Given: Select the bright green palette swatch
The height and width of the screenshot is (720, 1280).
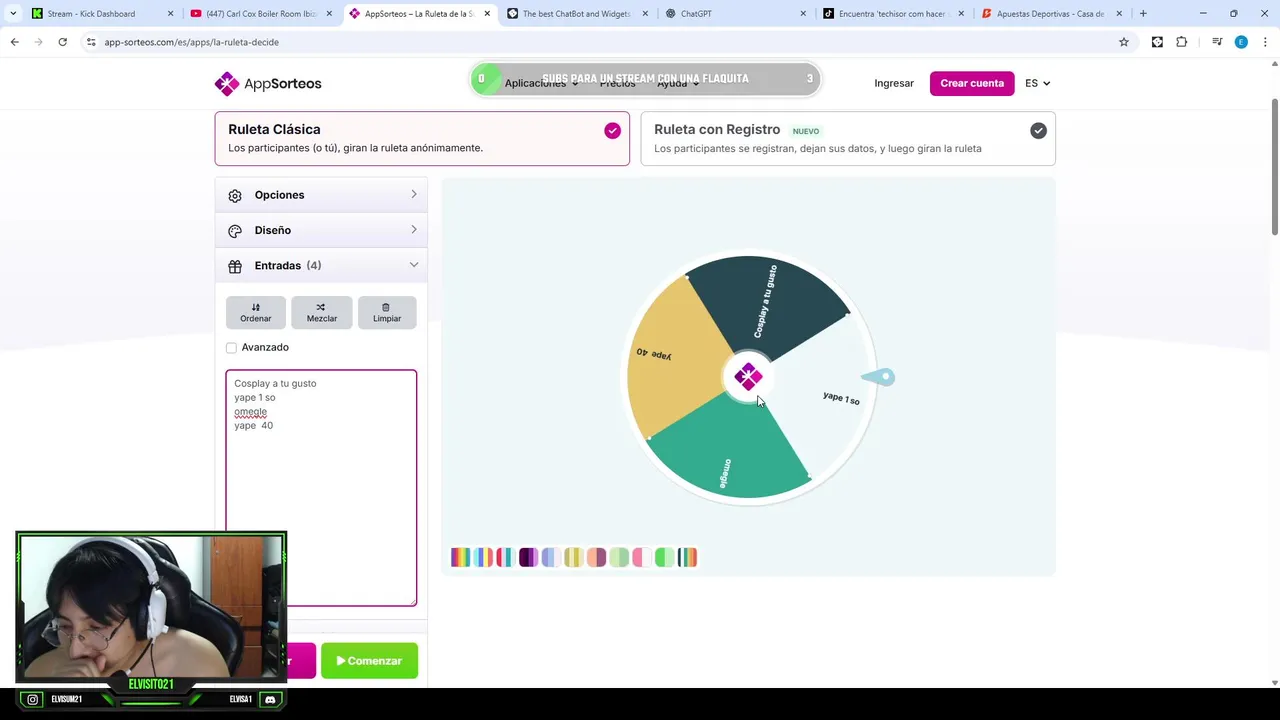Looking at the screenshot, I should pyautogui.click(x=664, y=557).
